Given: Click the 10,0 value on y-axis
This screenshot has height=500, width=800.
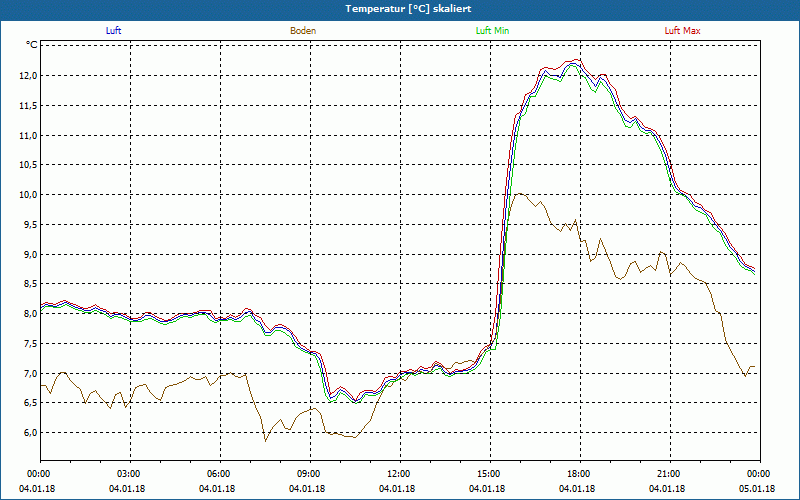Looking at the screenshot, I should pyautogui.click(x=28, y=194).
